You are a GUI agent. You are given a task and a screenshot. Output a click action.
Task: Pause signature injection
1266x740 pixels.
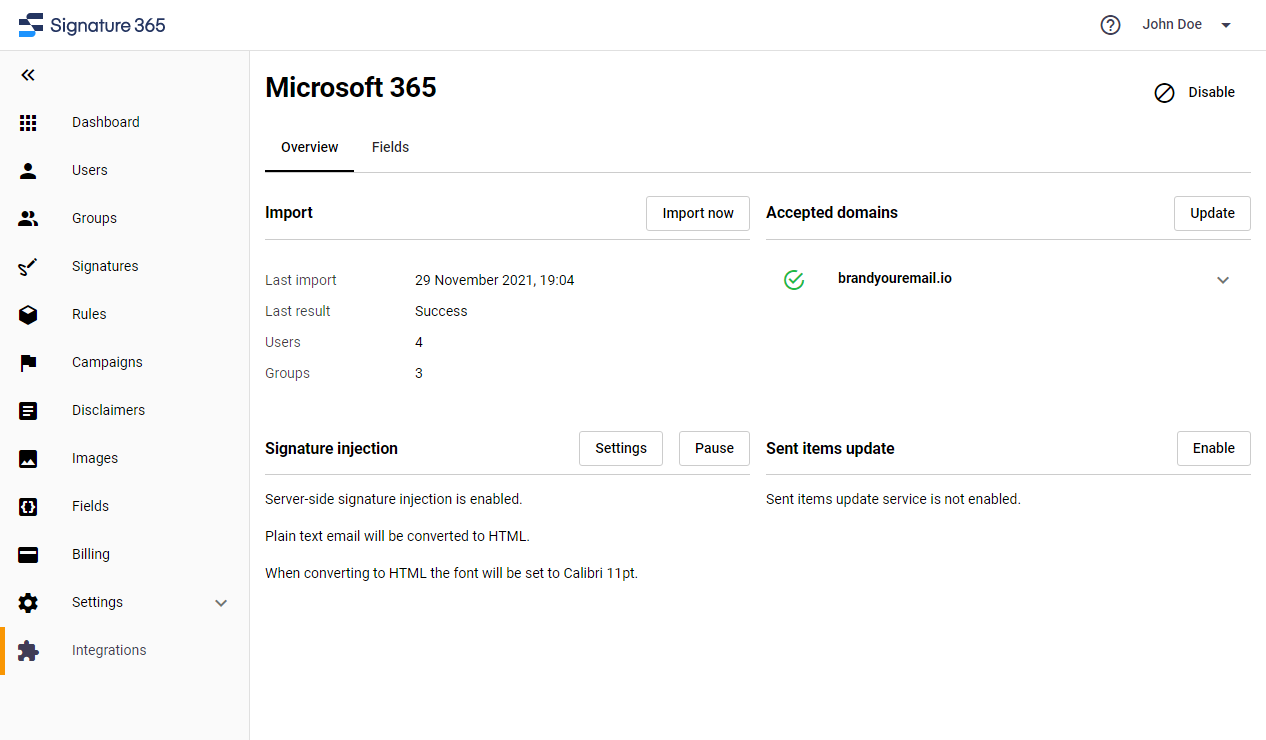click(714, 448)
